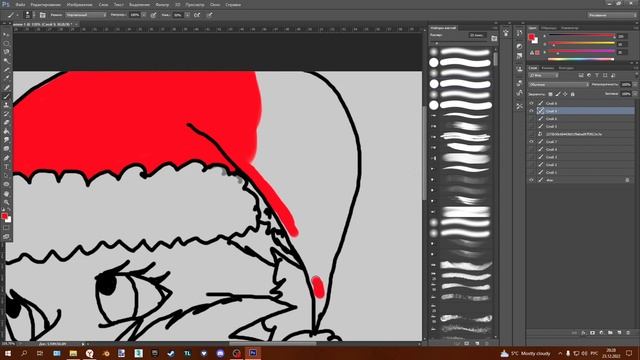Screen dimensions: 640x360
Task: Select the Move tool
Action: [7, 35]
